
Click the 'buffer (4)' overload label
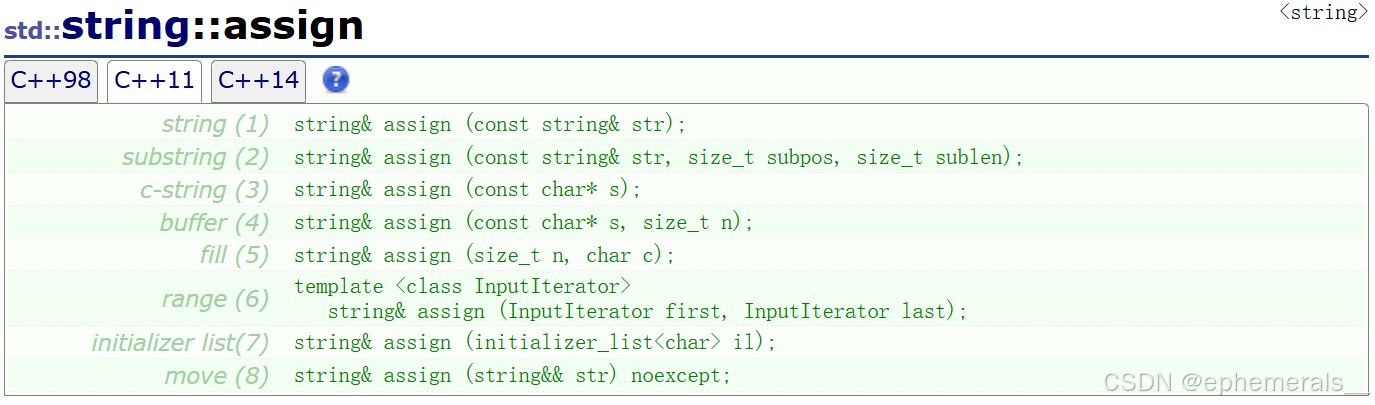(214, 223)
